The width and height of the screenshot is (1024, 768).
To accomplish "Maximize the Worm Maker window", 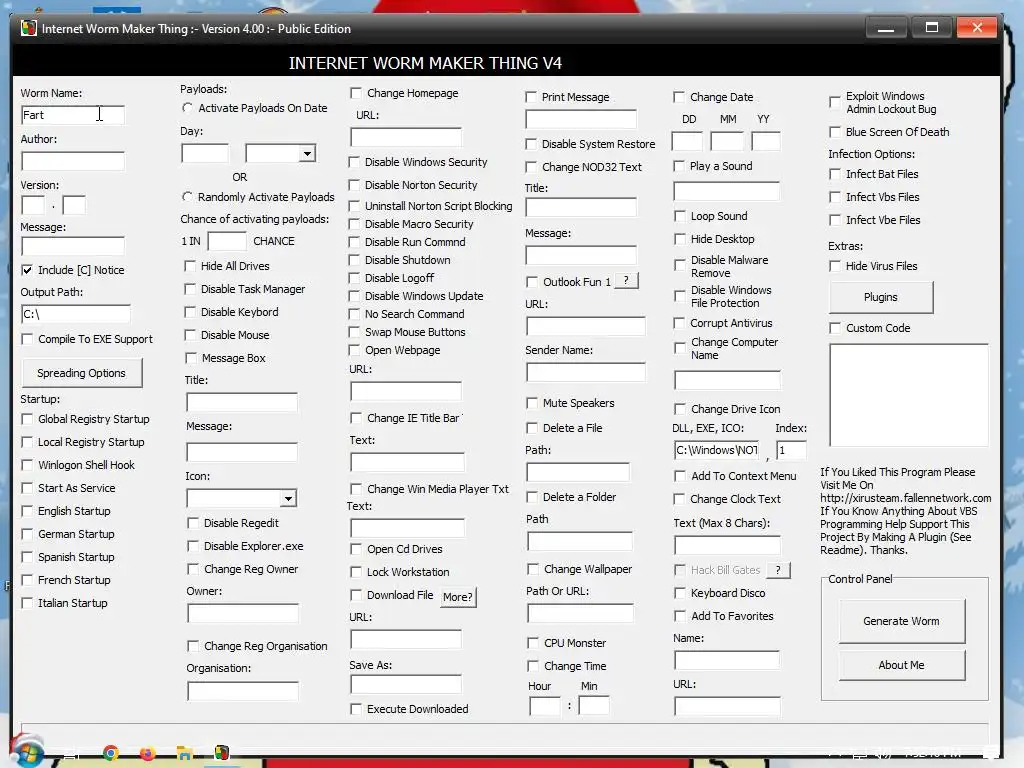I will (932, 28).
